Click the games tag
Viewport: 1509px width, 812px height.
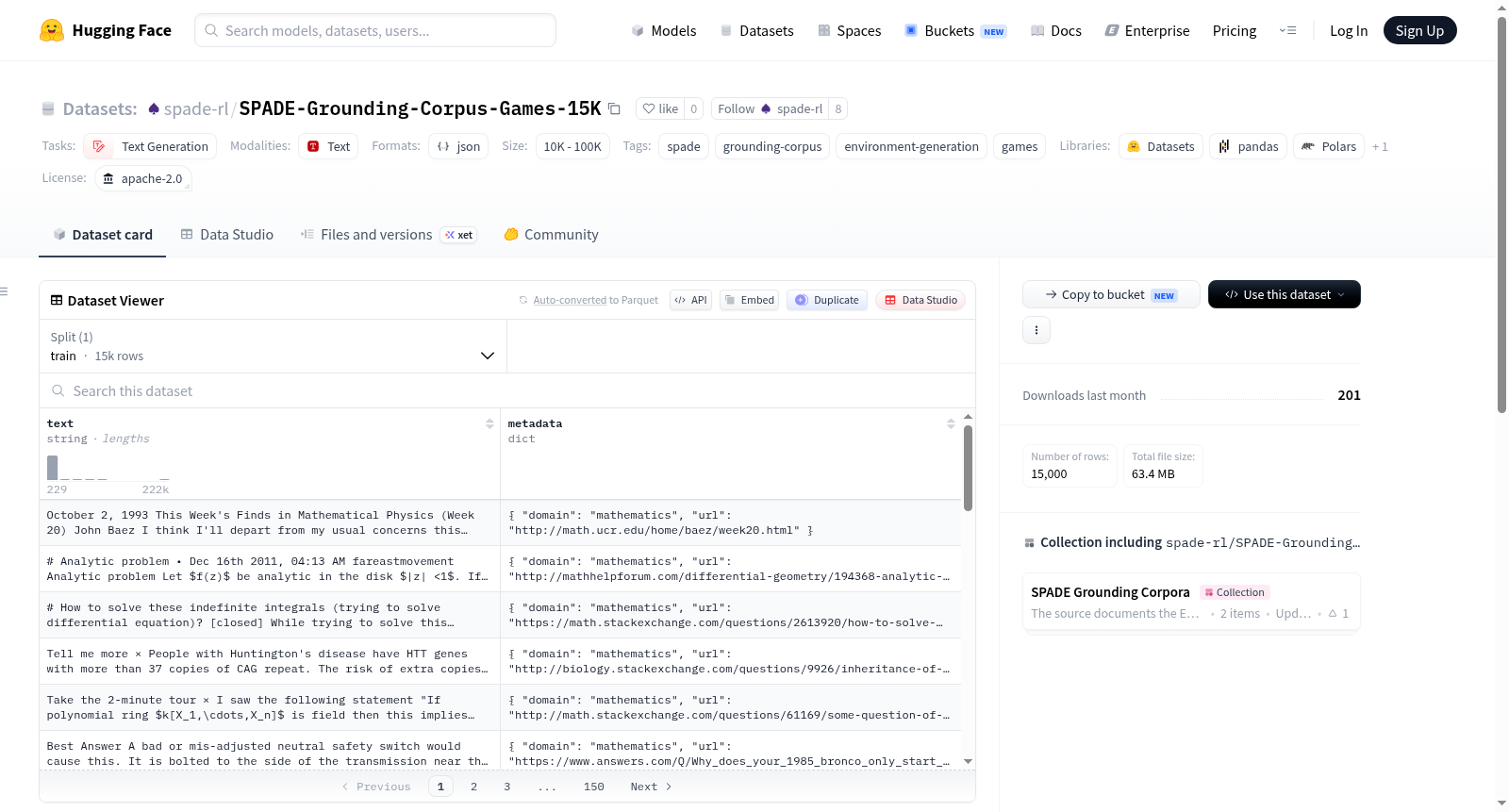tap(1020, 146)
